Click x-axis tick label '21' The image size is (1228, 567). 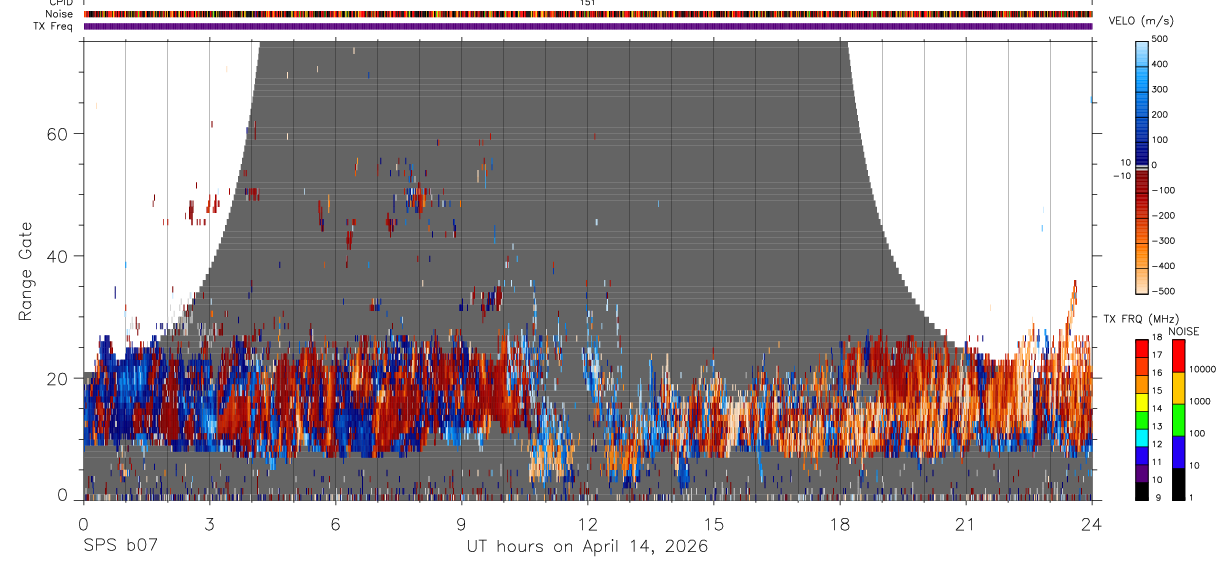tap(965, 523)
